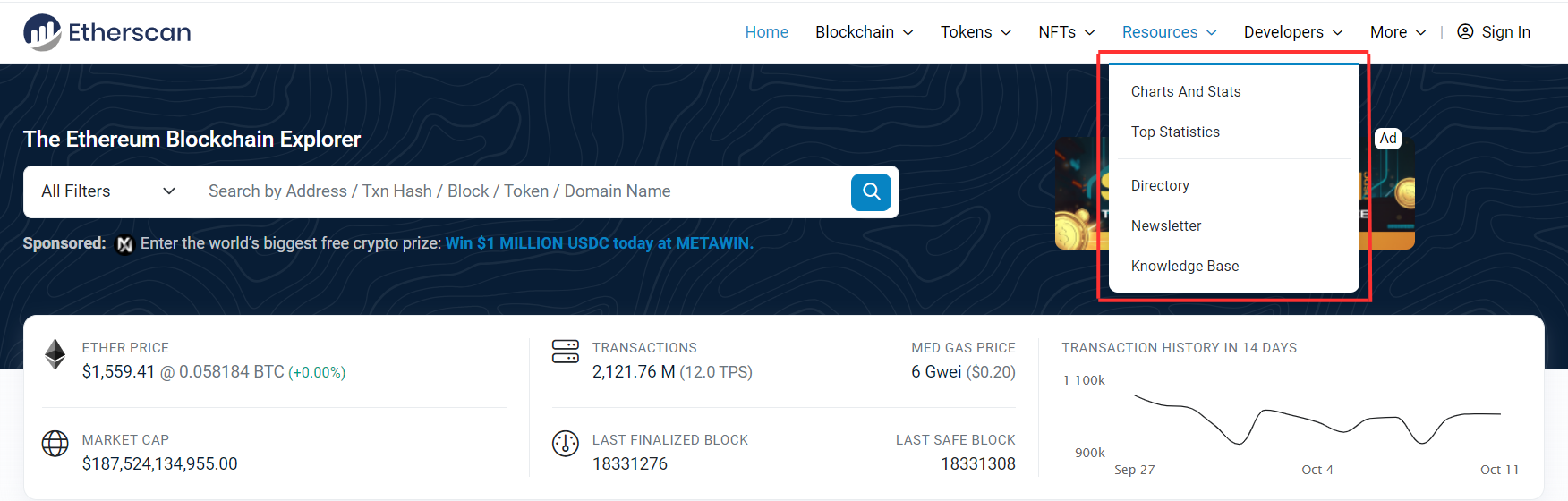Image resolution: width=1568 pixels, height=501 pixels.
Task: Click the Transaction History in 14 Days heading
Action: 1180,348
